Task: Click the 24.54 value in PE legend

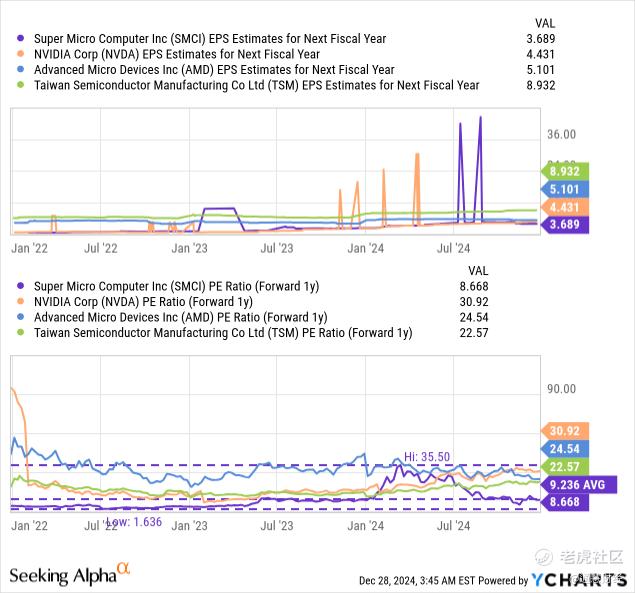Action: (474, 317)
